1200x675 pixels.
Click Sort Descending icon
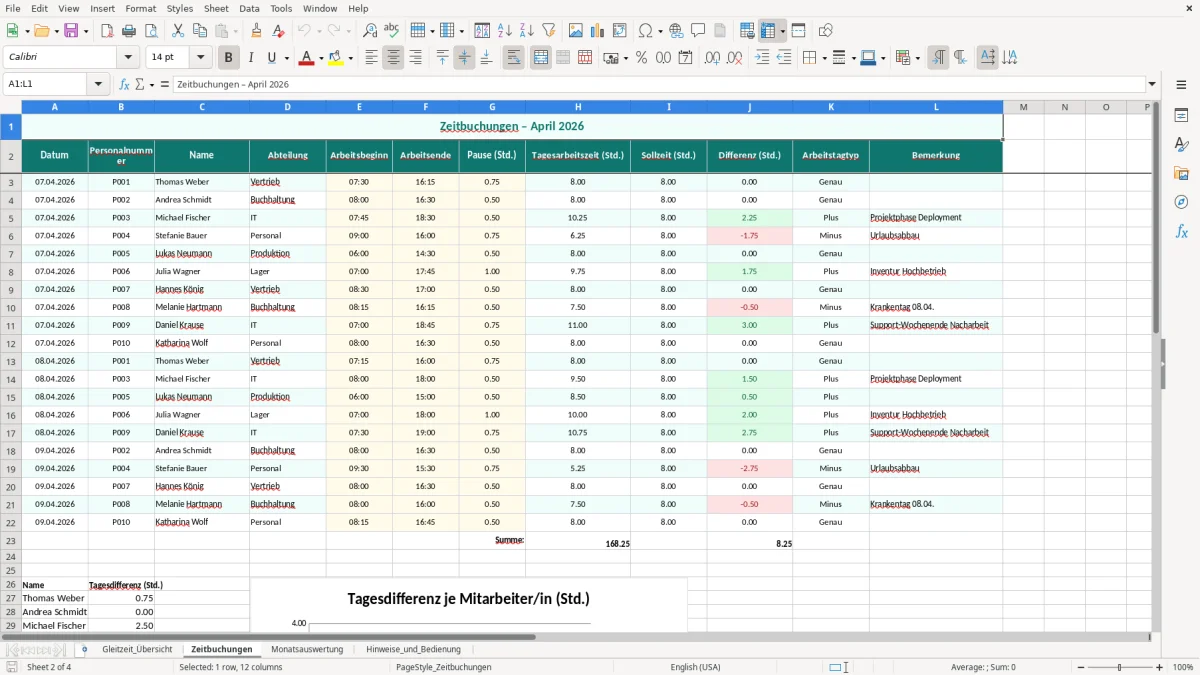coord(526,31)
